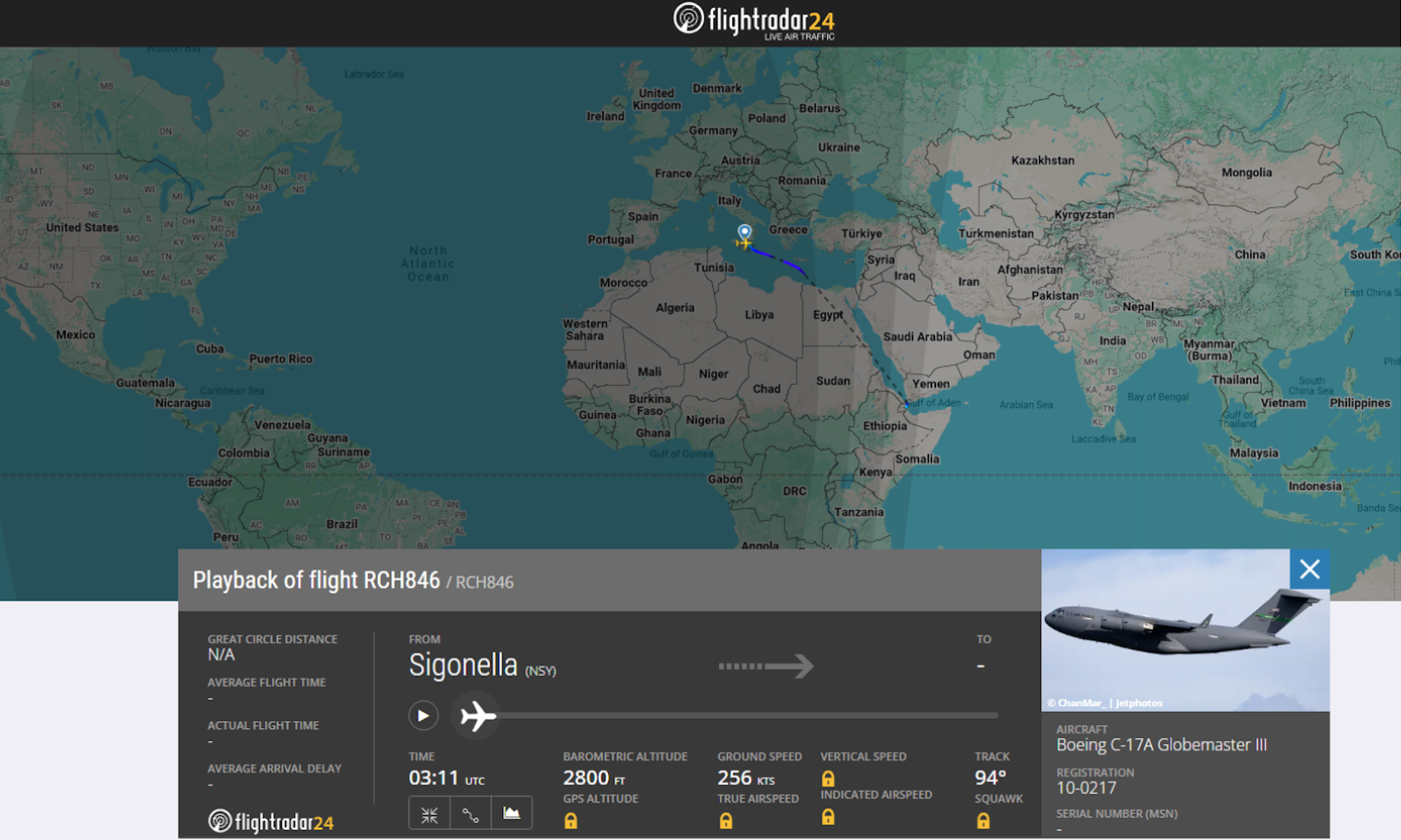This screenshot has width=1401, height=840.
Task: Click the yellow aircraft icon on map
Action: click(743, 243)
